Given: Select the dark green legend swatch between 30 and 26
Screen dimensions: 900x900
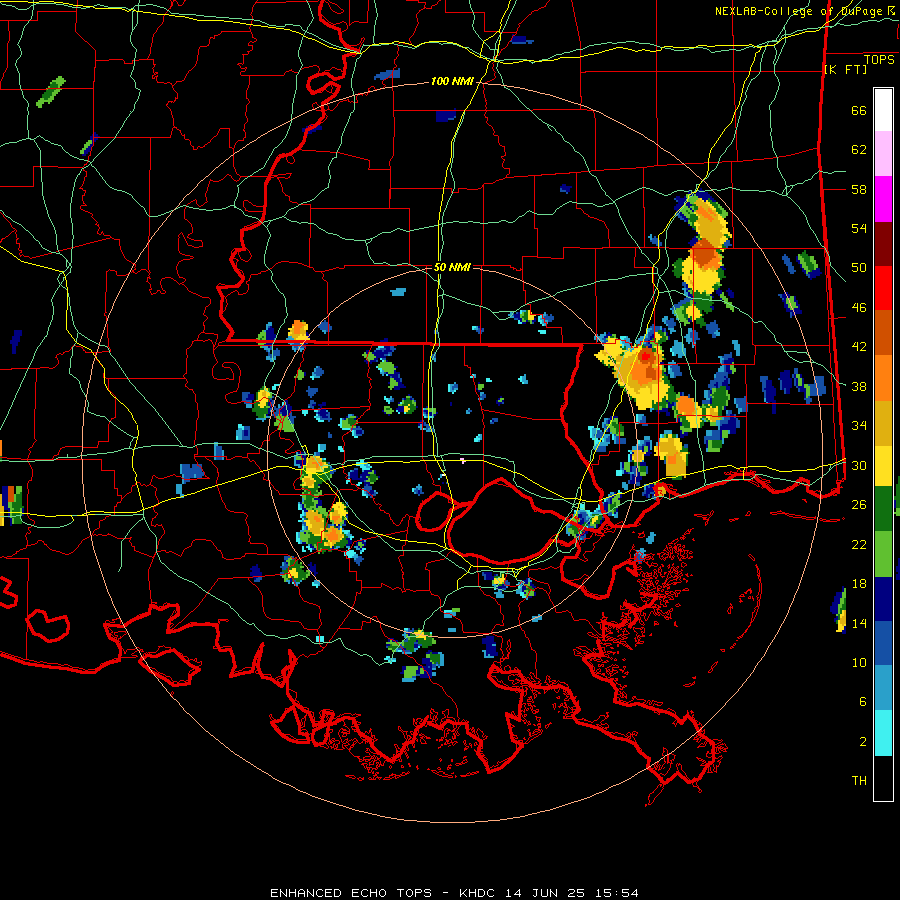Looking at the screenshot, I should [x=883, y=509].
